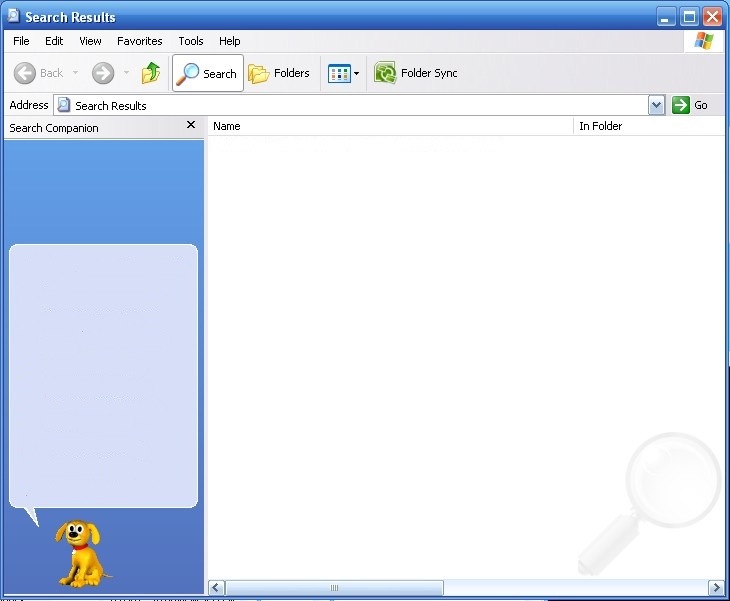The width and height of the screenshot is (730, 601).
Task: Click the Forward arrow button
Action: coord(103,73)
